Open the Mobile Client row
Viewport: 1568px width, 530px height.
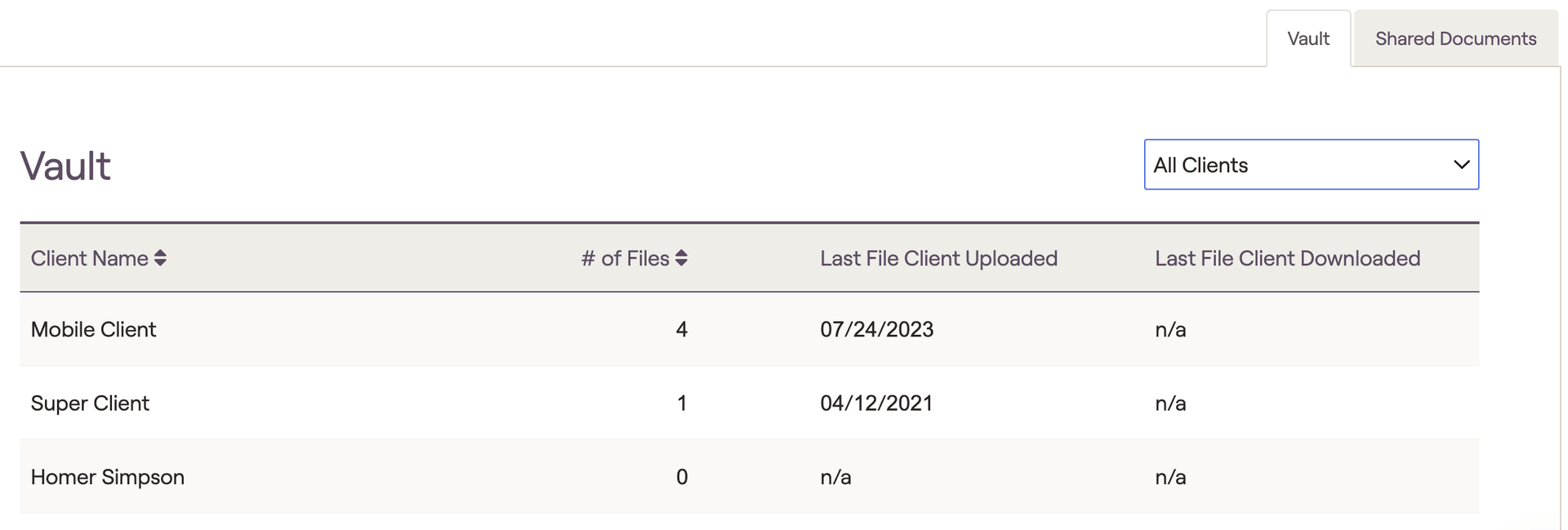click(93, 329)
